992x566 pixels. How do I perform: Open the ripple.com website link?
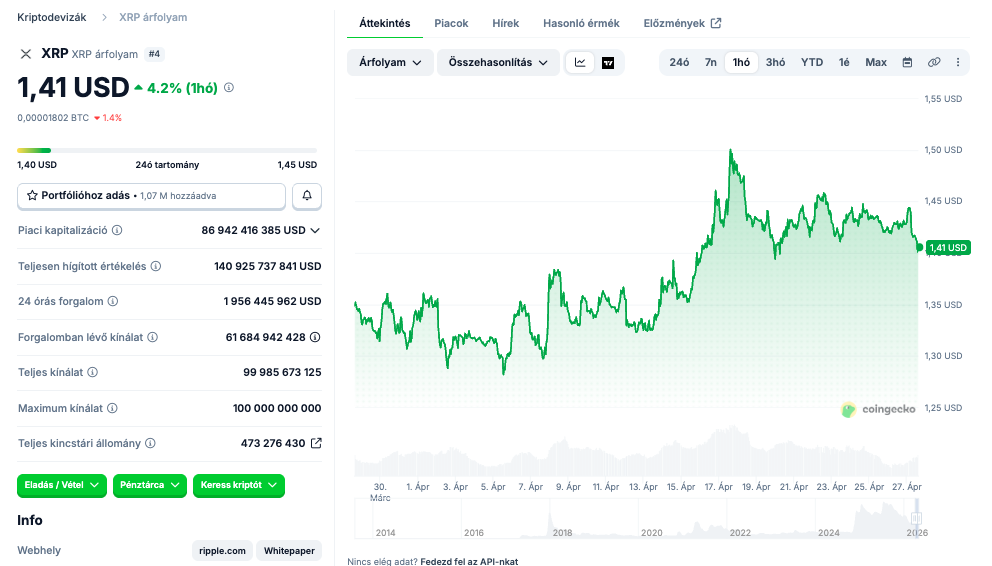point(222,551)
